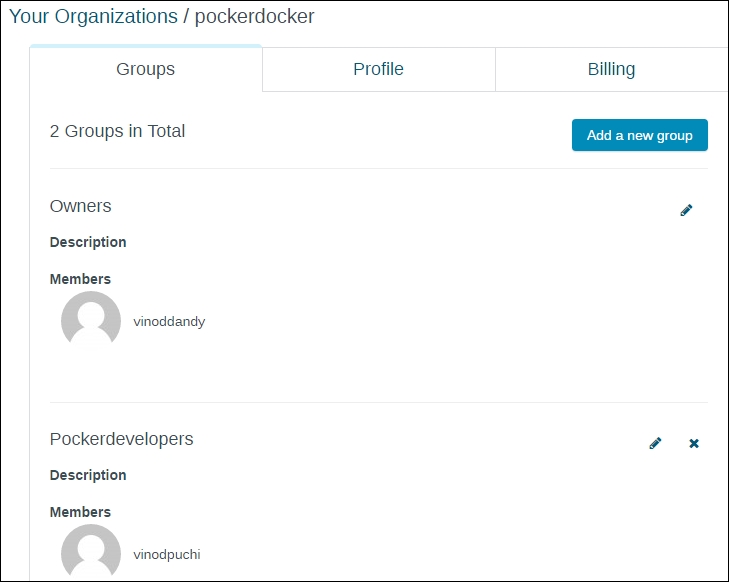Go to Your Organizations breadcrumb link

[93, 17]
